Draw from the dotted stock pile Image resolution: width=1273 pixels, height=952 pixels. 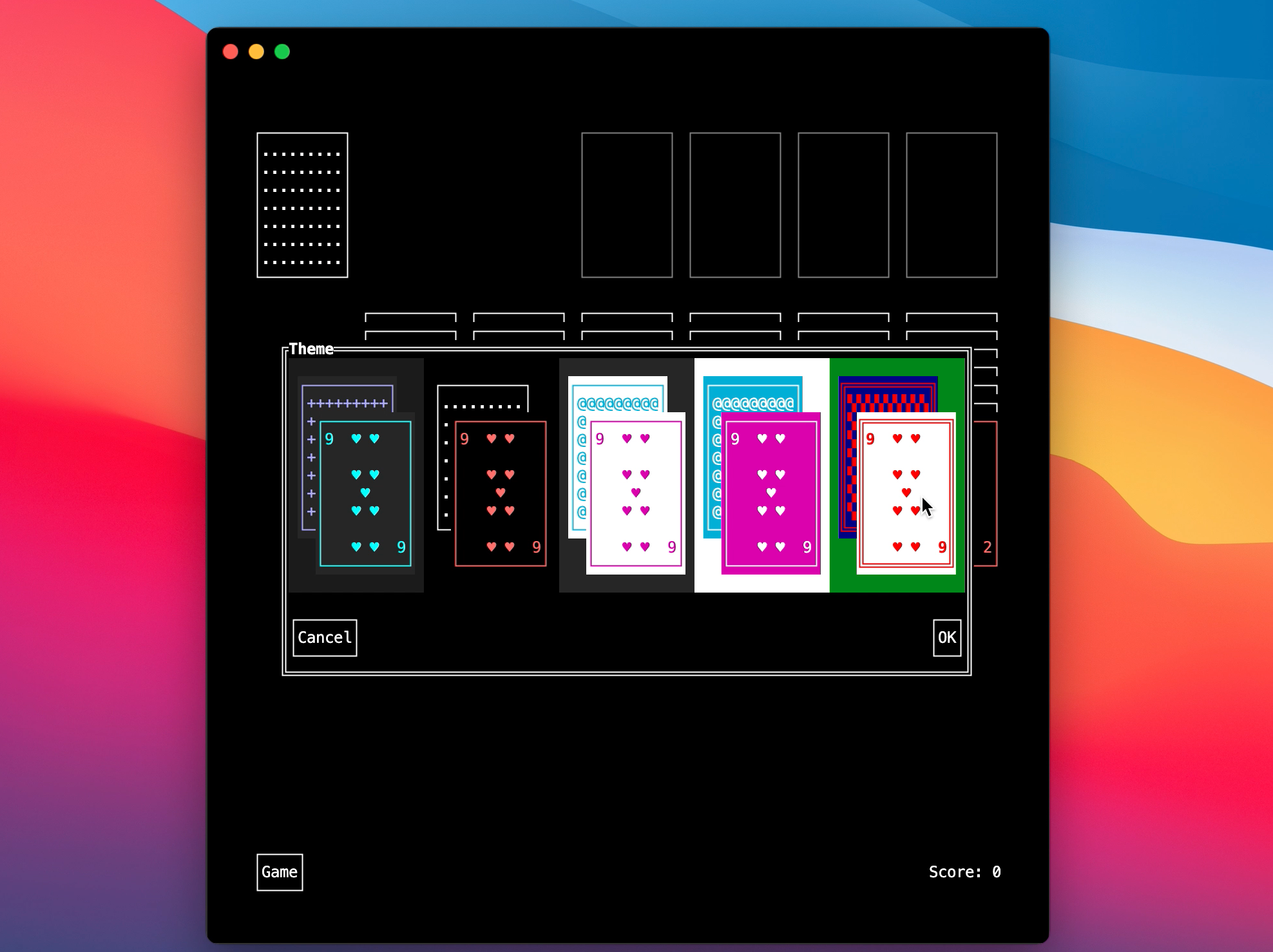click(302, 205)
